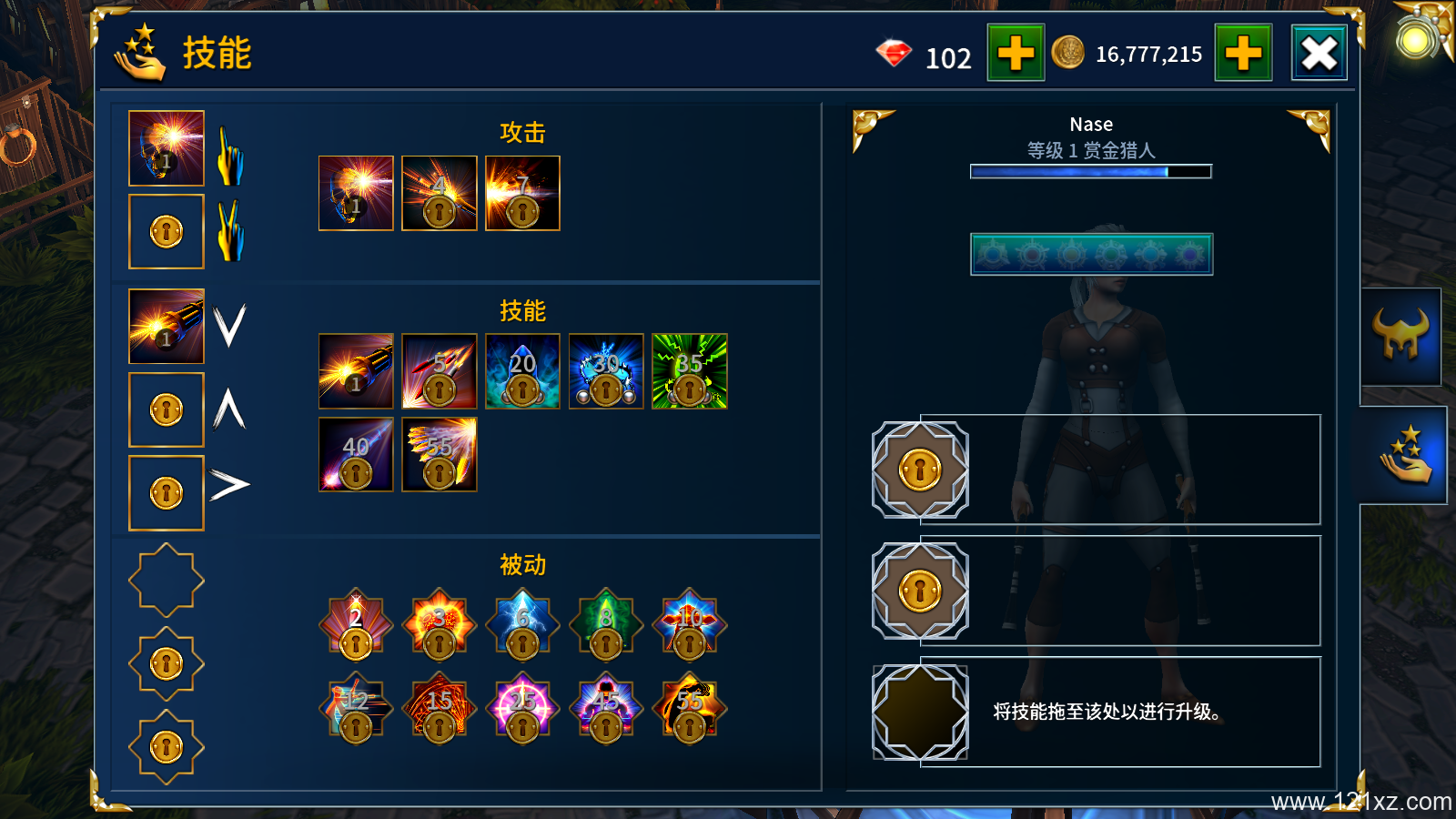This screenshot has width=1456, height=819.
Task: Select the level 35 green burst skill
Action: 690,371
